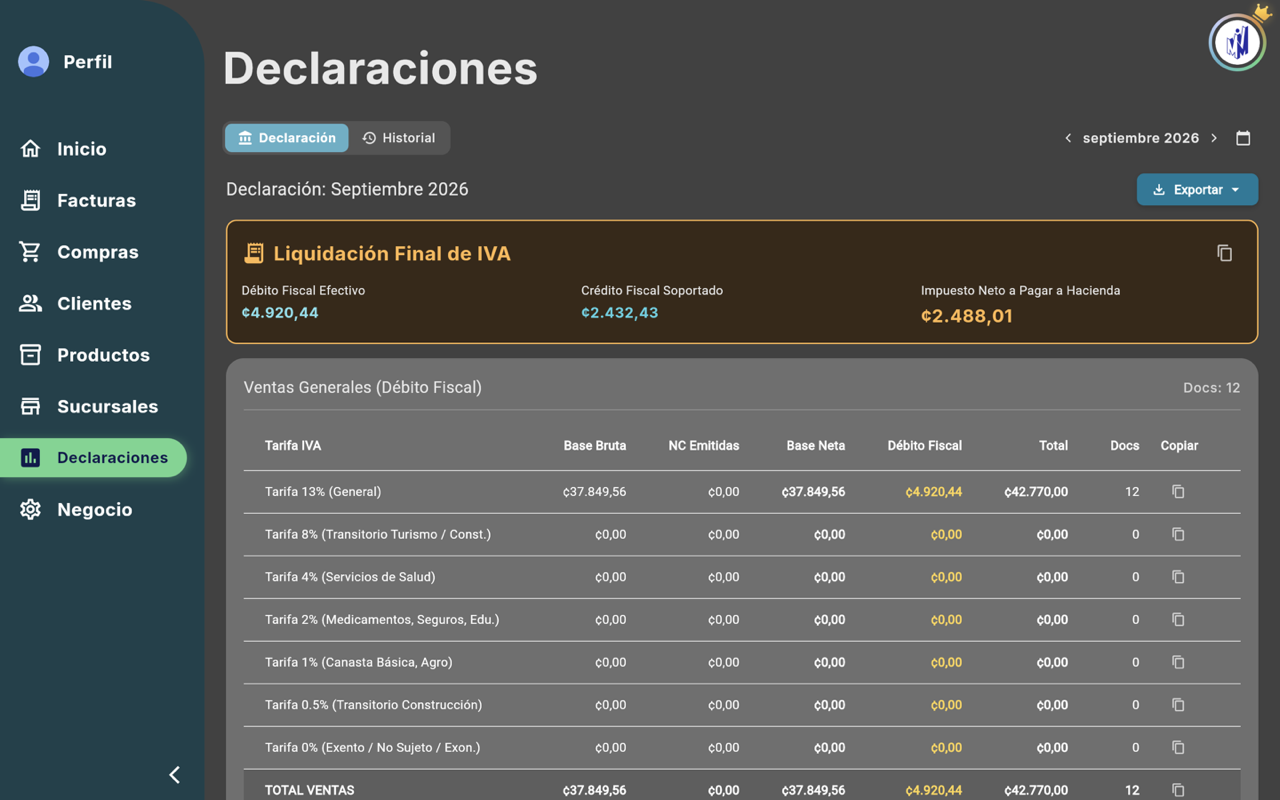Go to previous month before septiembre 2026

pyautogui.click(x=1068, y=138)
